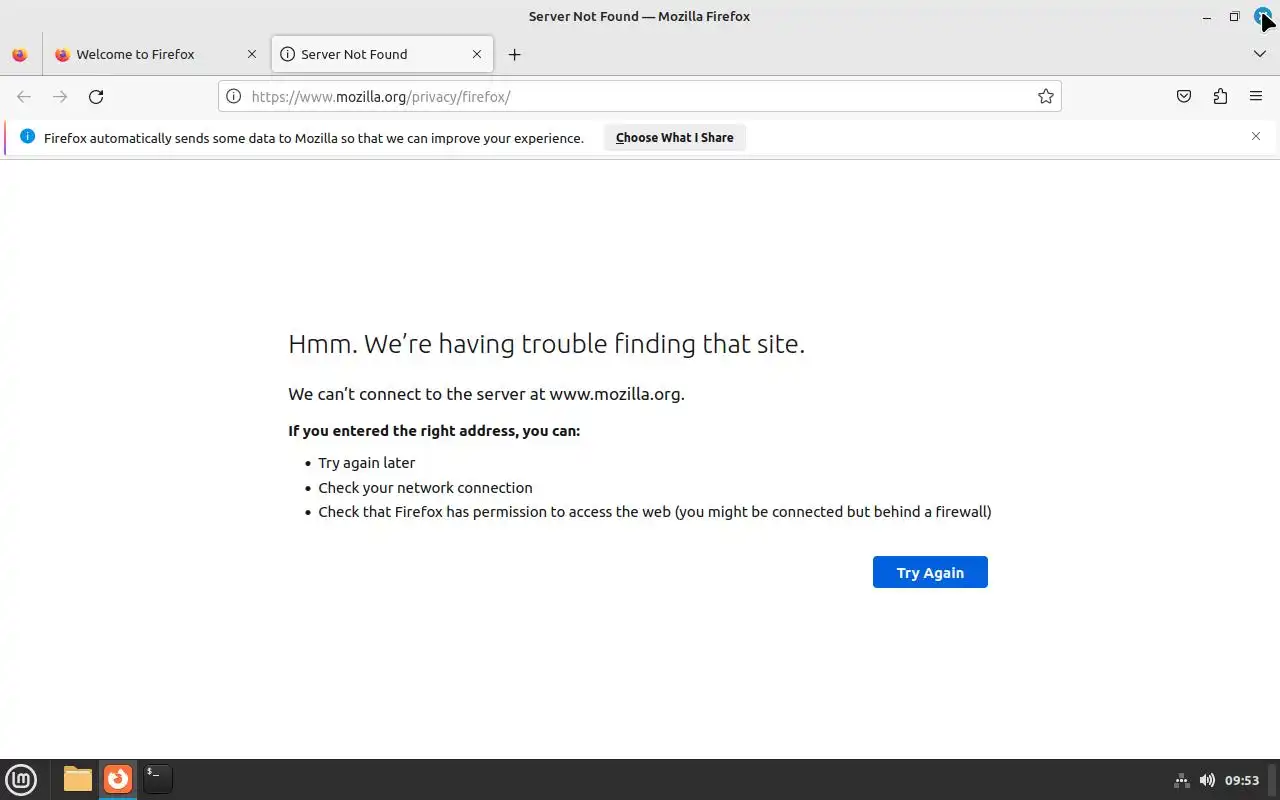Open the Files manager from taskbar
Viewport: 1280px width, 800px height.
[77, 779]
